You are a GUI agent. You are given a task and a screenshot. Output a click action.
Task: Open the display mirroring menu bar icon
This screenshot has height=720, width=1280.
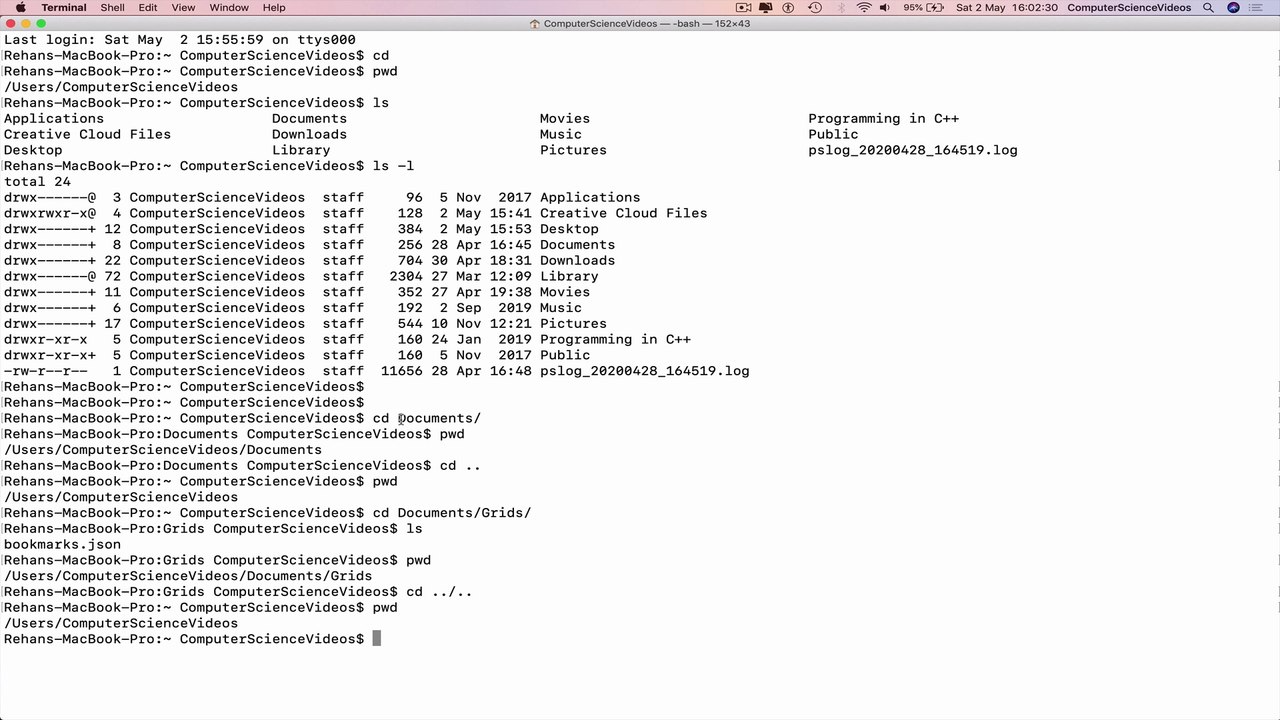pos(766,7)
